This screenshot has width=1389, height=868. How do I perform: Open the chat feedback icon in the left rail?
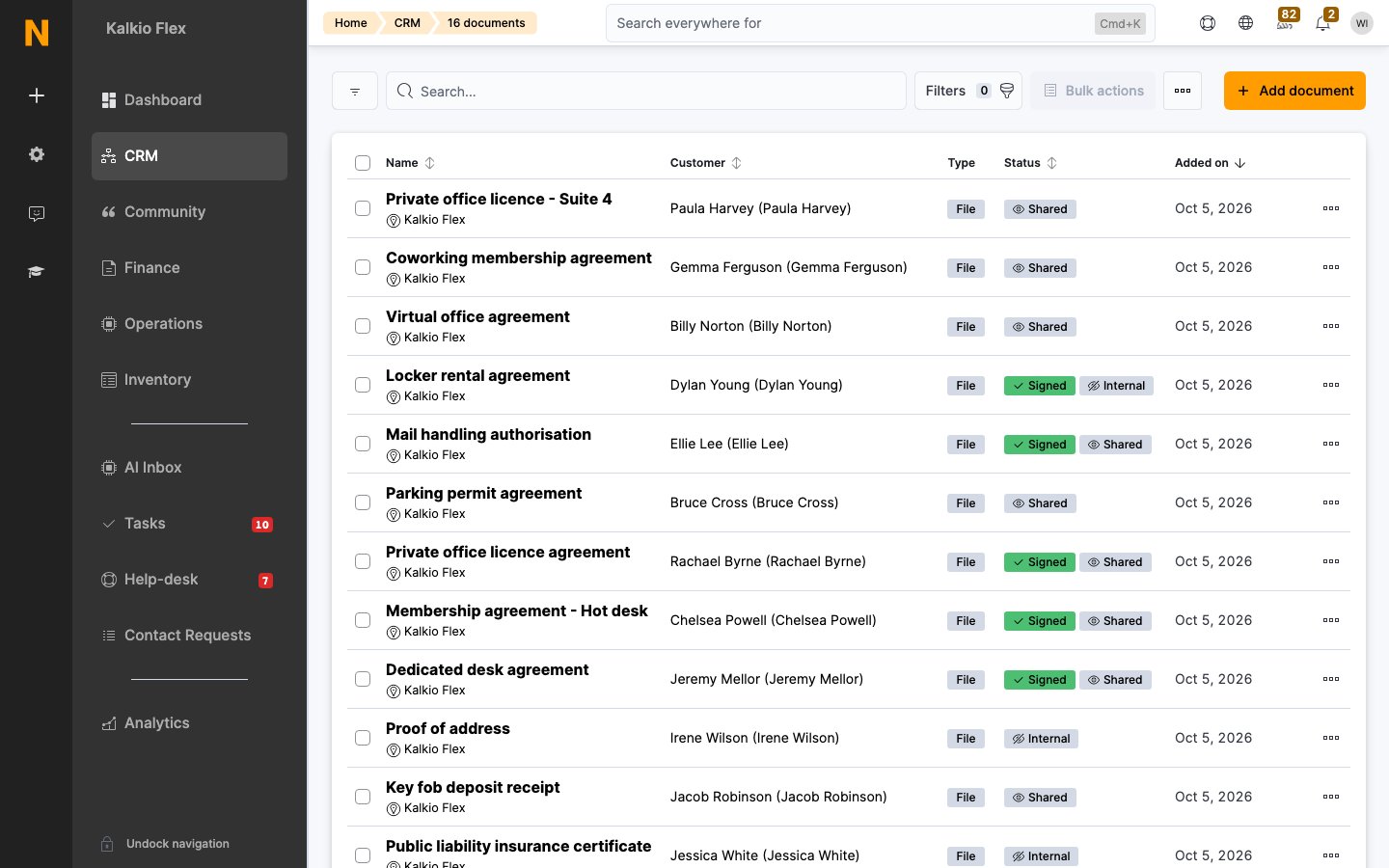click(37, 213)
